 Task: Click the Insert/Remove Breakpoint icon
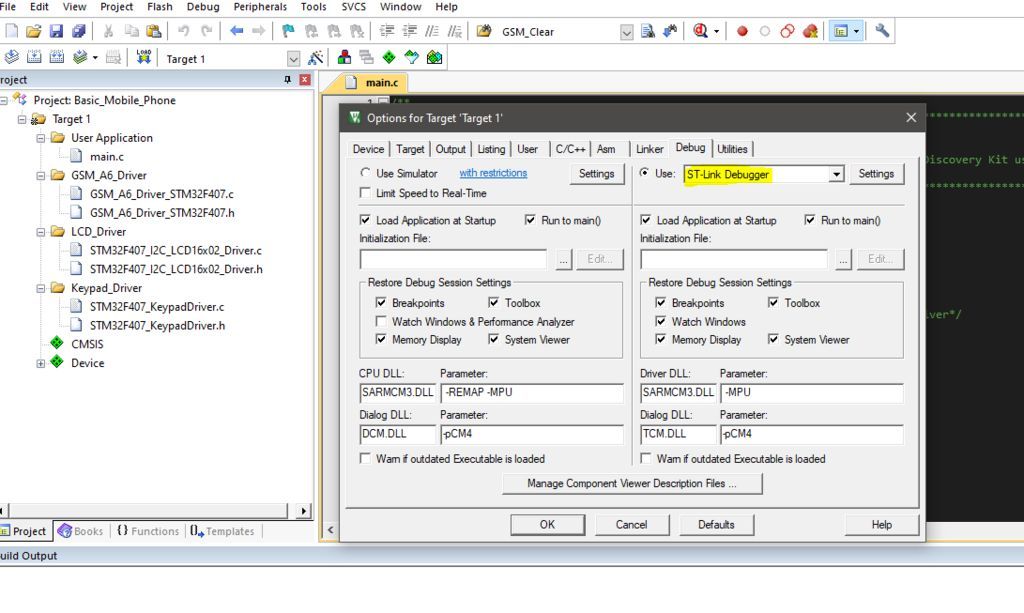pyautogui.click(x=741, y=30)
